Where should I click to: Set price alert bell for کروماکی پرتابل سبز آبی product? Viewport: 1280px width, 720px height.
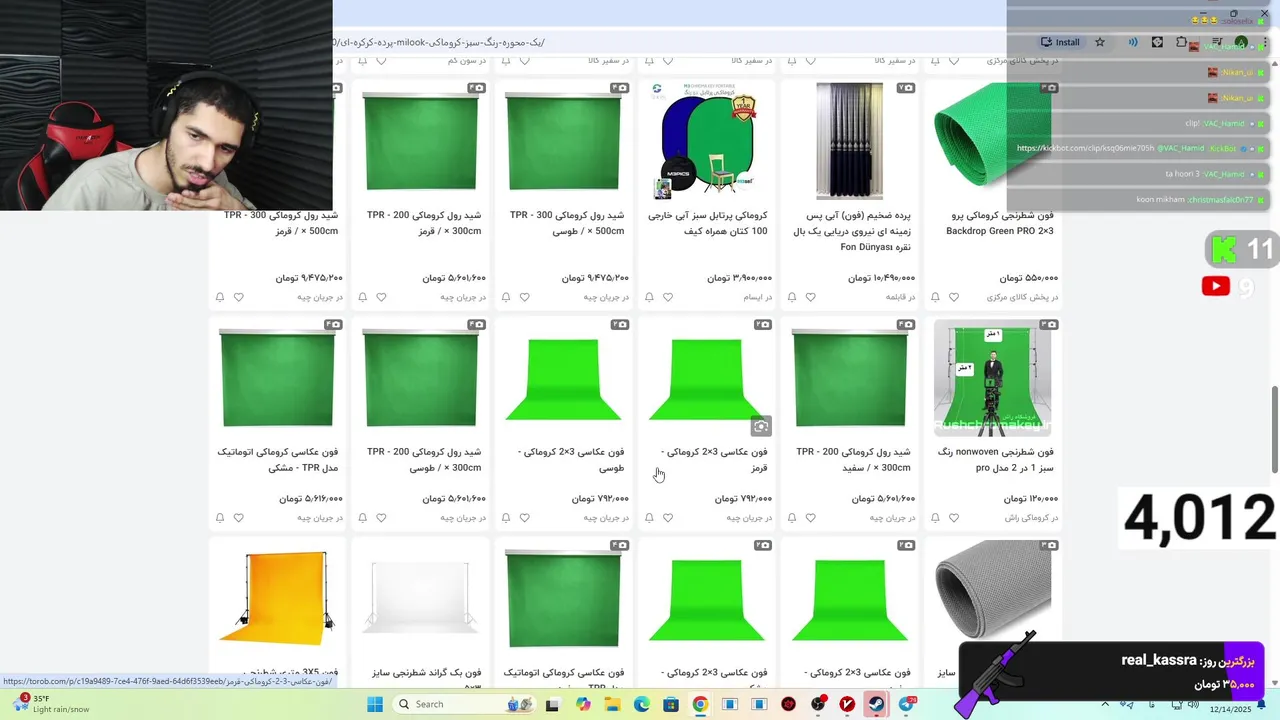(649, 297)
